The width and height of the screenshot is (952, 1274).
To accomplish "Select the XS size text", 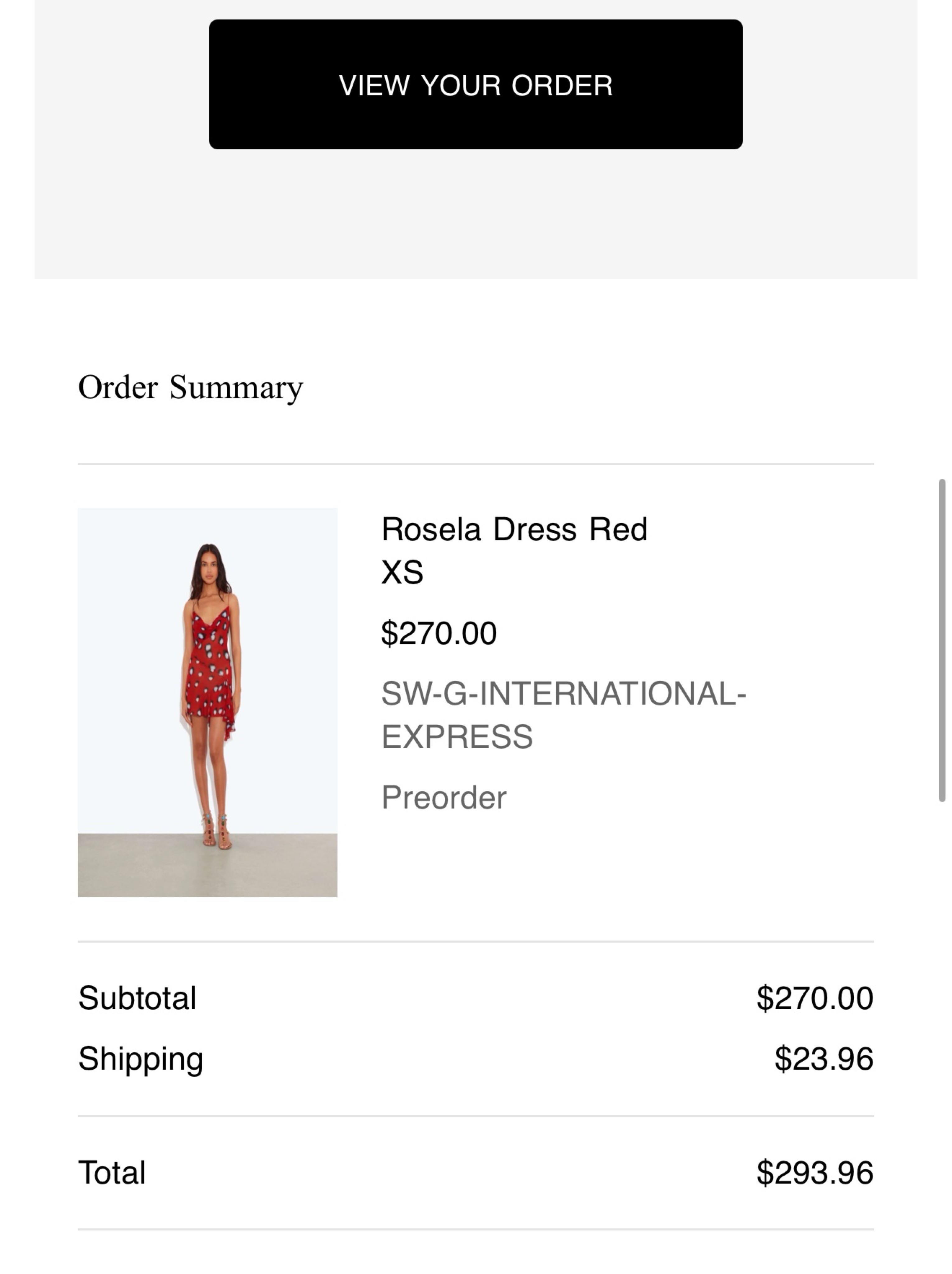I will tap(402, 573).
